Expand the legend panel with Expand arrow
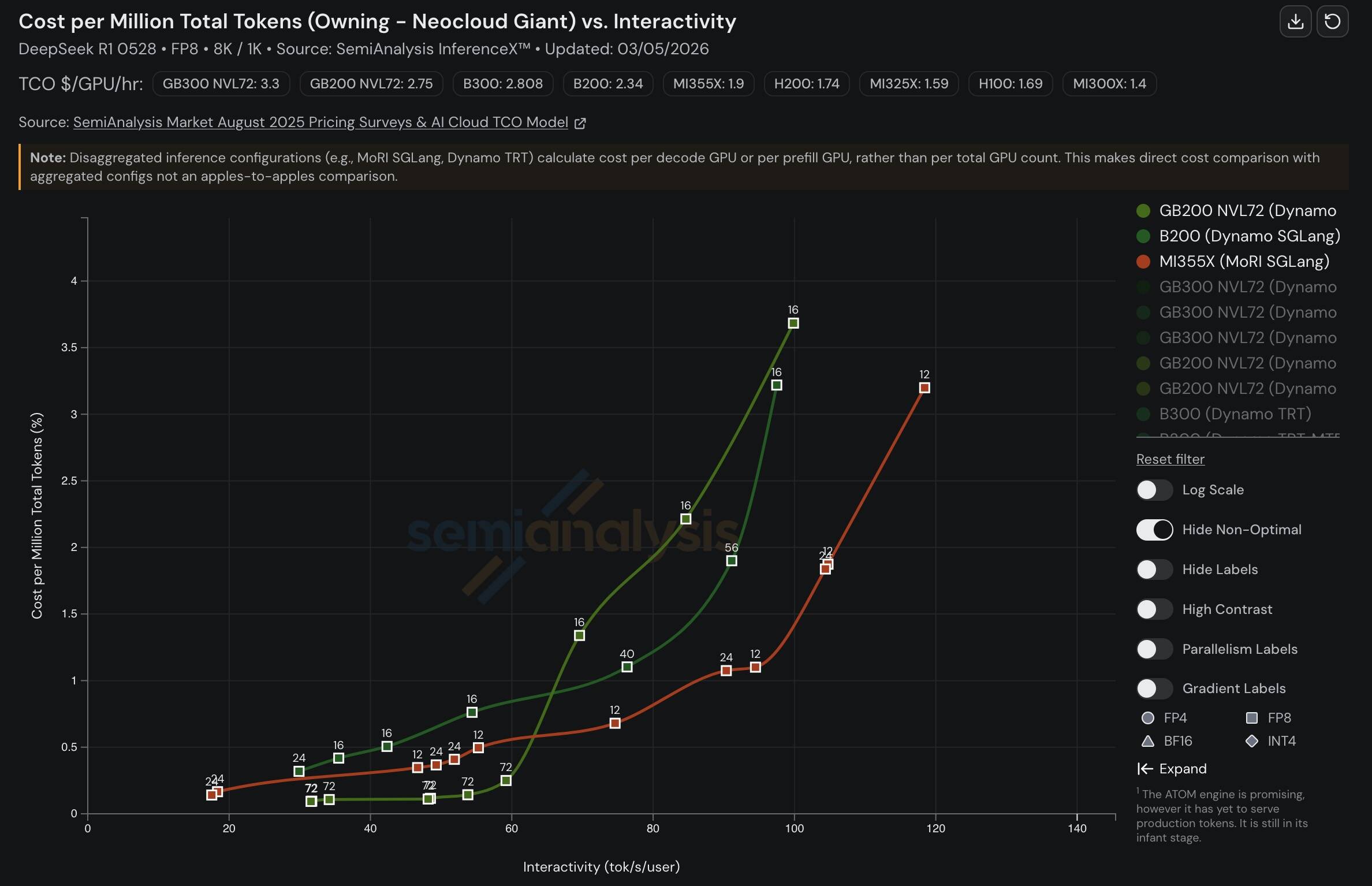Image resolution: width=1372 pixels, height=886 pixels. point(1172,769)
